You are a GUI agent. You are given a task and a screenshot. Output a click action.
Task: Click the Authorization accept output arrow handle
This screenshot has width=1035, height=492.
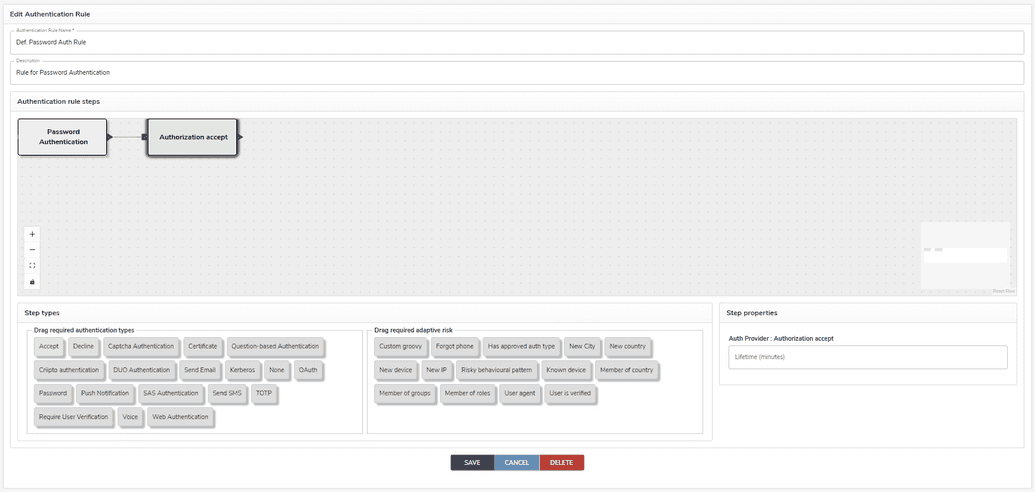240,137
